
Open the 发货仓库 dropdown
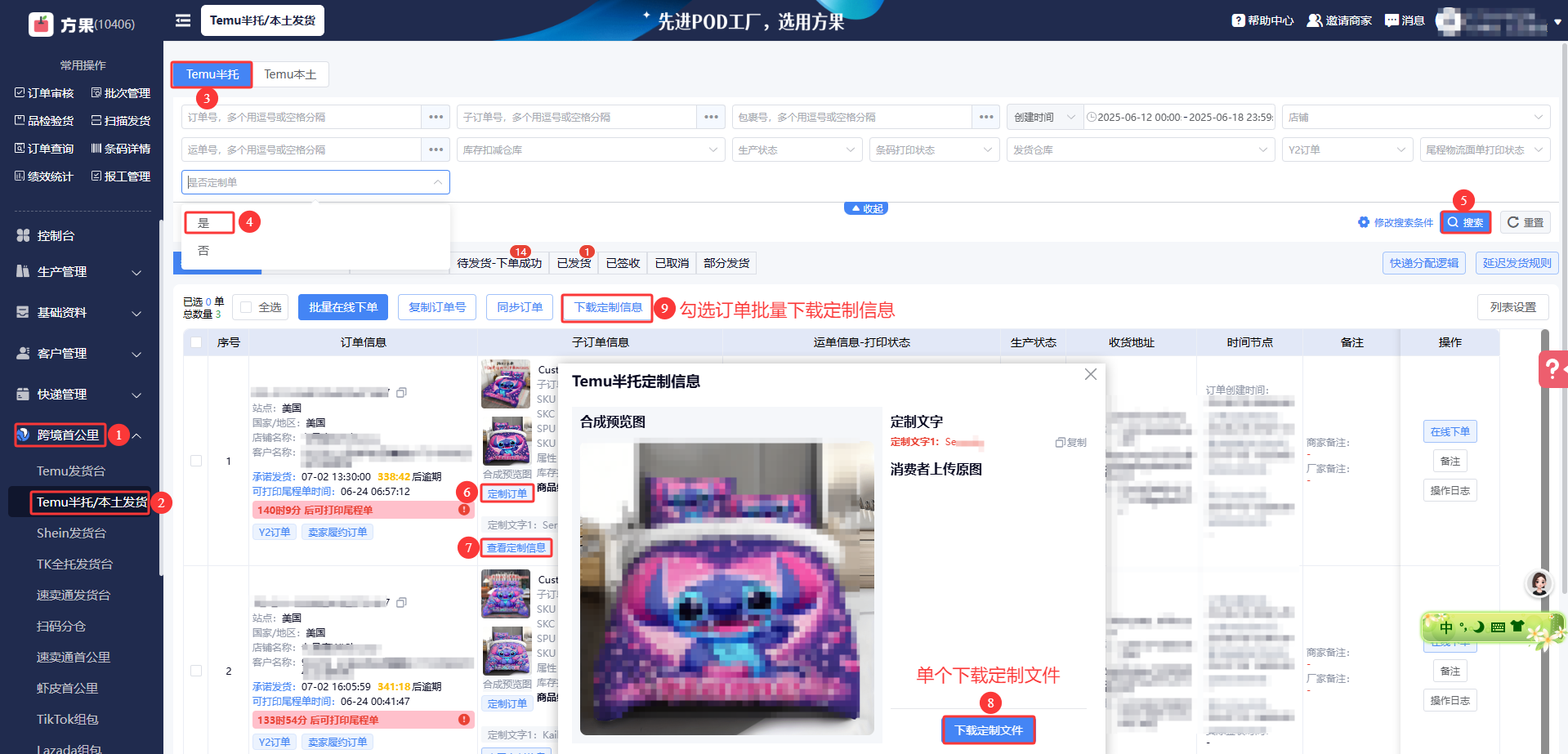click(x=1141, y=149)
